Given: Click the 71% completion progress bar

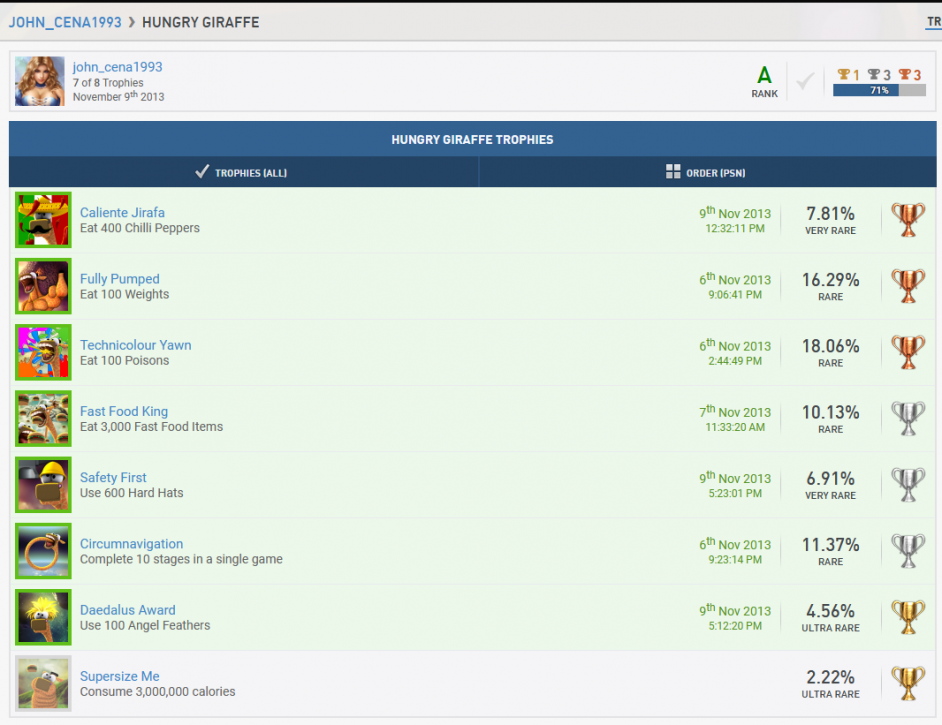Looking at the screenshot, I should click(x=879, y=90).
